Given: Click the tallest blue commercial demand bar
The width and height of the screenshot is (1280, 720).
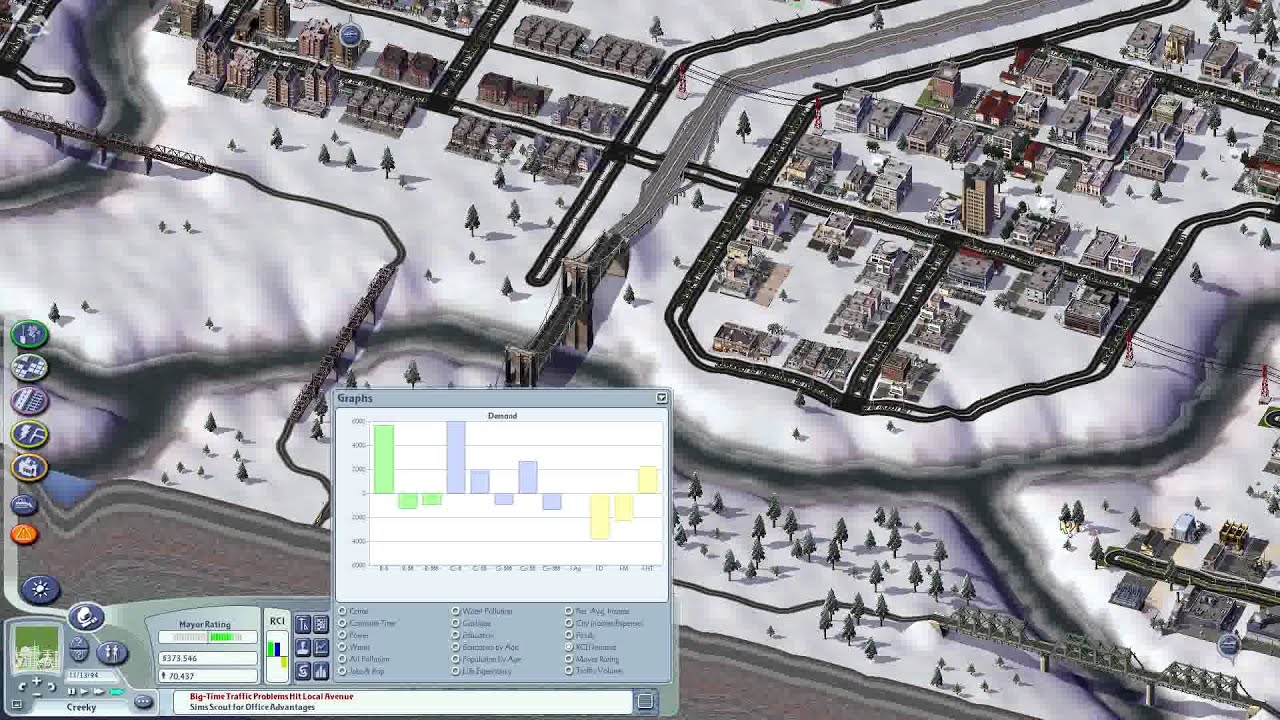Looking at the screenshot, I should [455, 457].
